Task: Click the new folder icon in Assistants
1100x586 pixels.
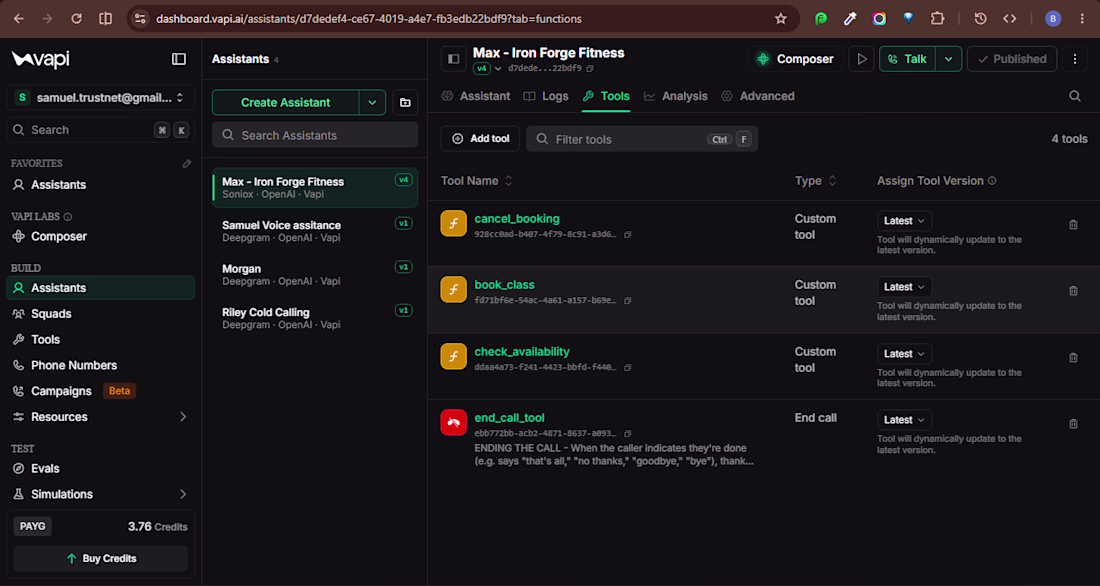Action: (x=405, y=102)
